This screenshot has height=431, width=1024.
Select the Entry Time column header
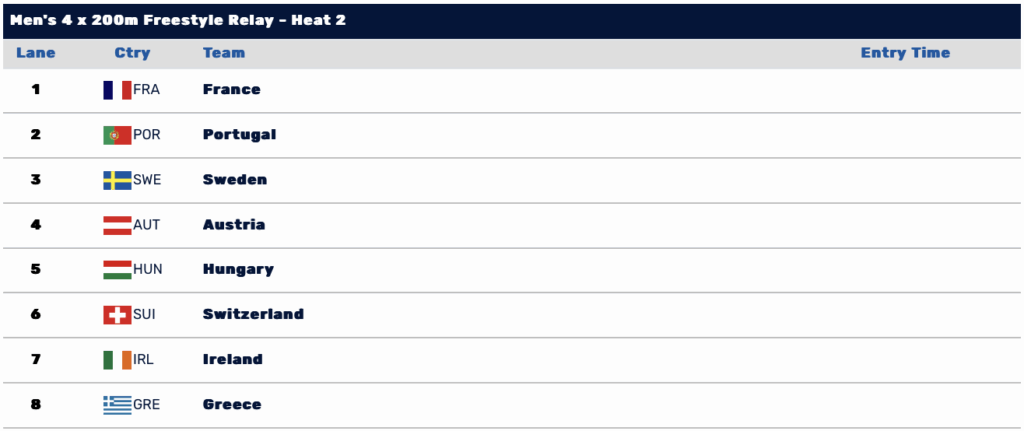point(905,53)
